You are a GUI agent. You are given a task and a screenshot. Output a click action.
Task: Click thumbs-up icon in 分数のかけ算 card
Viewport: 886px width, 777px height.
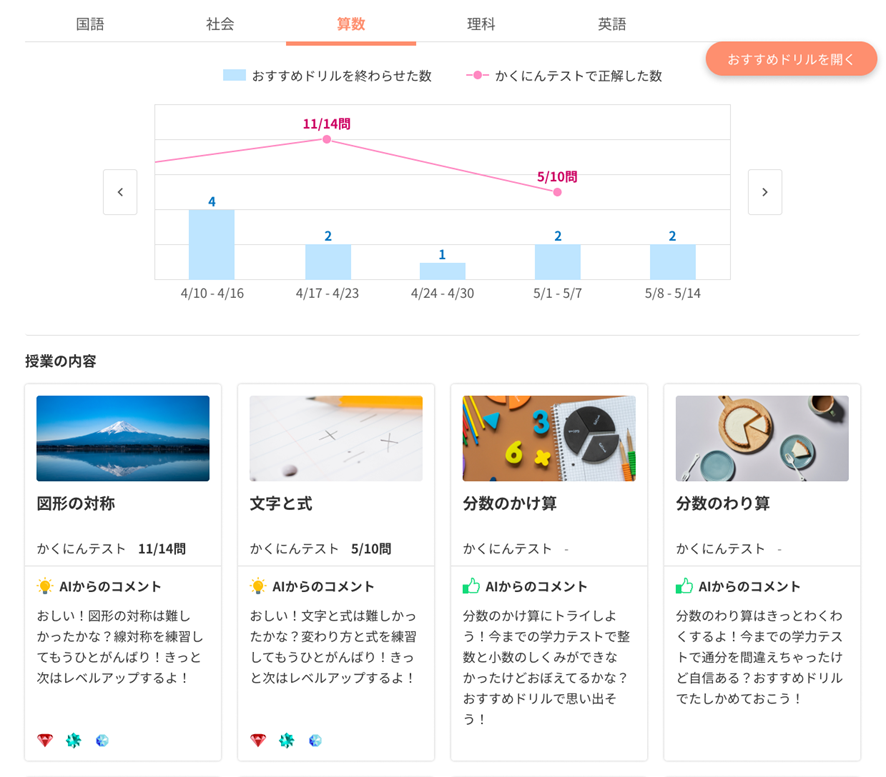pos(471,586)
